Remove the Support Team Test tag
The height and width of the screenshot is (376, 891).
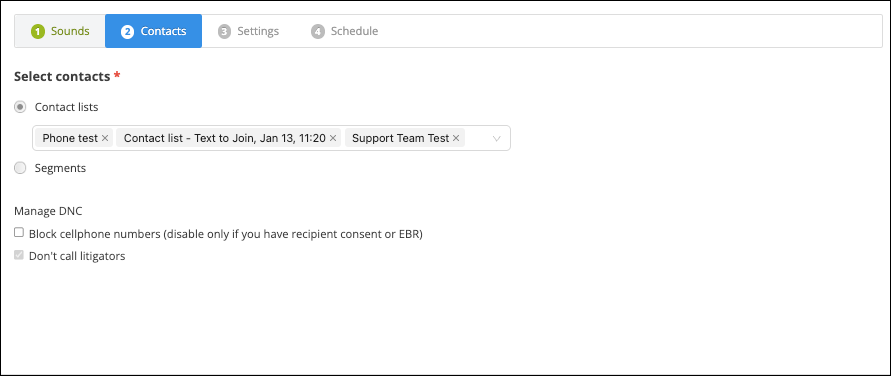(x=456, y=138)
